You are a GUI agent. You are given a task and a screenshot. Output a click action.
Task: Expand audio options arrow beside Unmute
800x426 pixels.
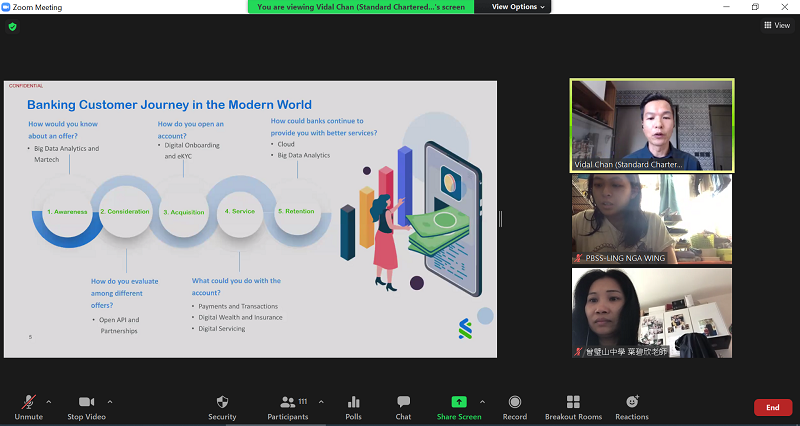[49, 401]
